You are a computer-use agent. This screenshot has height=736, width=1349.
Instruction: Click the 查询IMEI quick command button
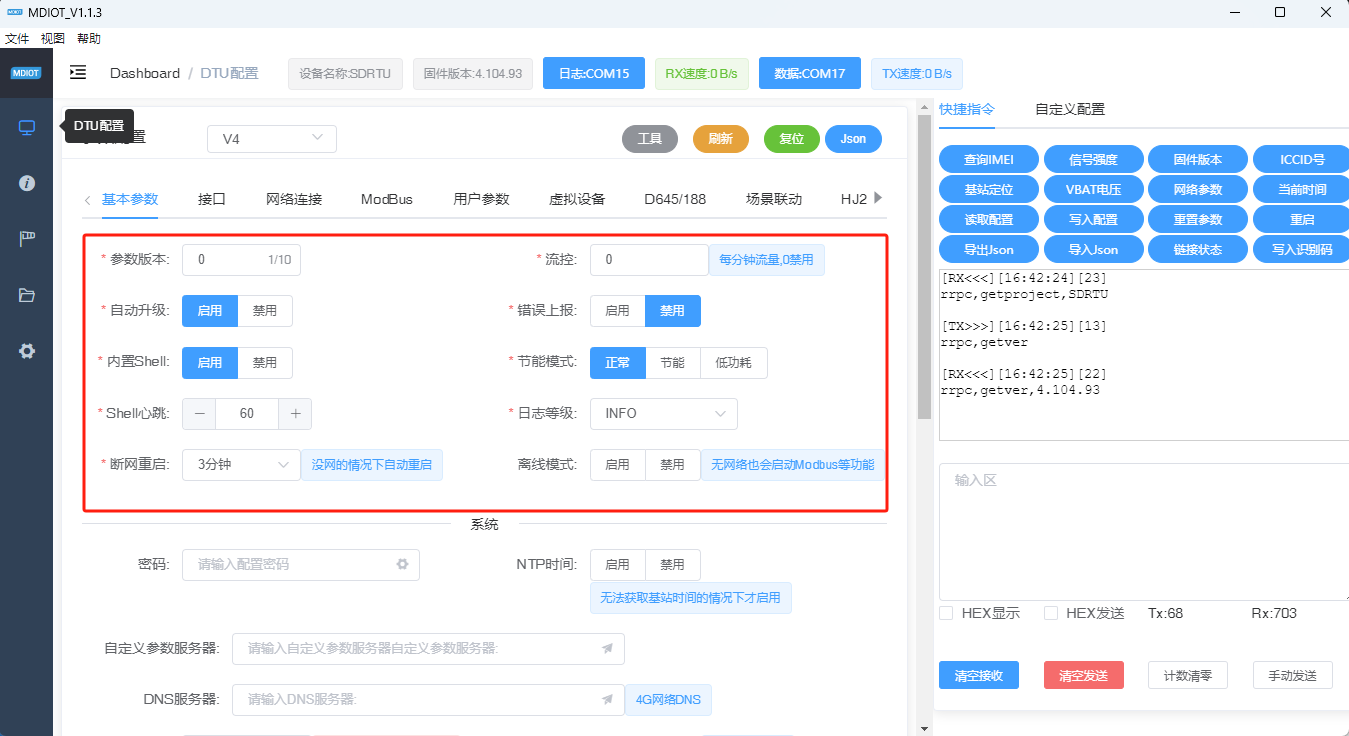click(988, 159)
